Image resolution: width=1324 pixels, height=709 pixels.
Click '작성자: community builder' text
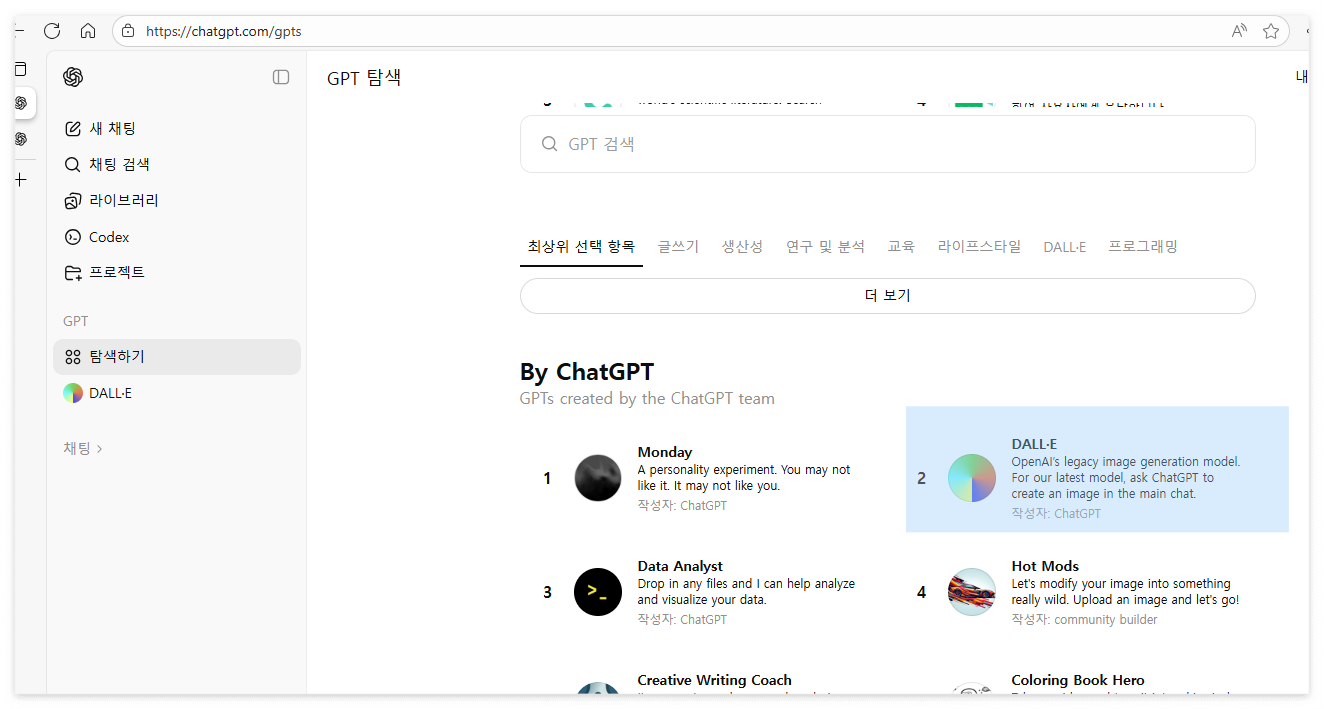point(1084,619)
